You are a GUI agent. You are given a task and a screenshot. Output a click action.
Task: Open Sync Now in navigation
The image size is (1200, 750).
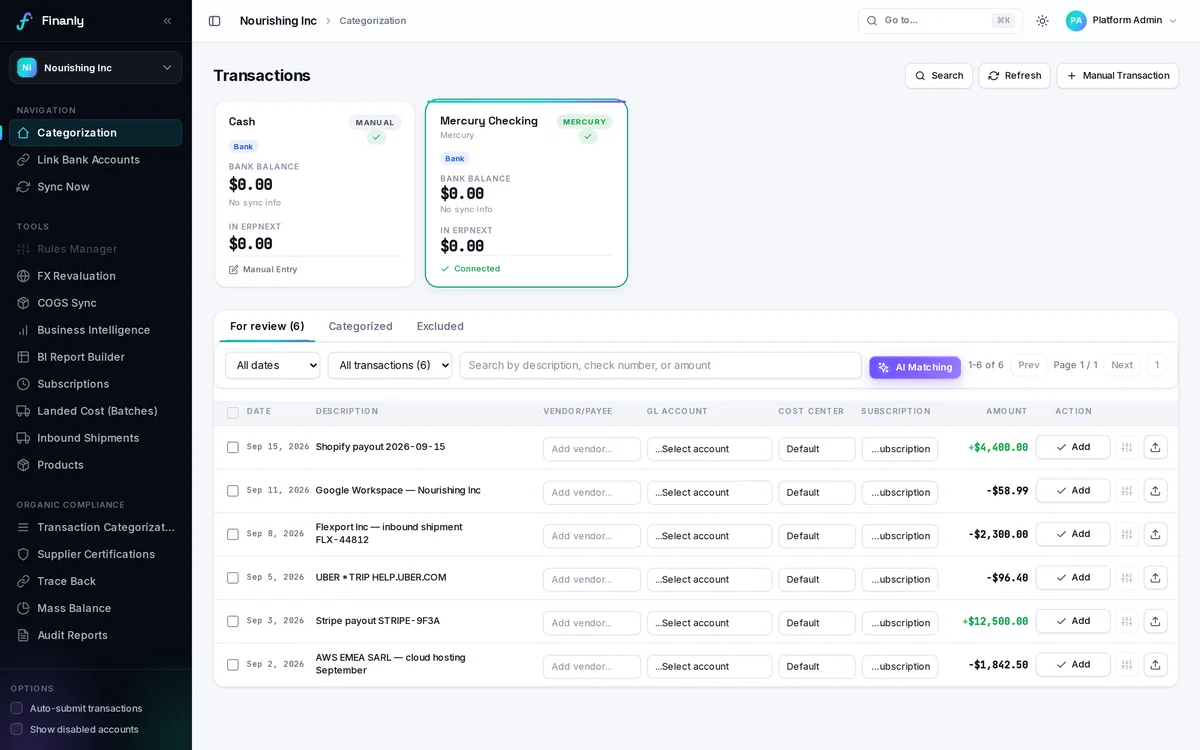pyautogui.click(x=96, y=187)
